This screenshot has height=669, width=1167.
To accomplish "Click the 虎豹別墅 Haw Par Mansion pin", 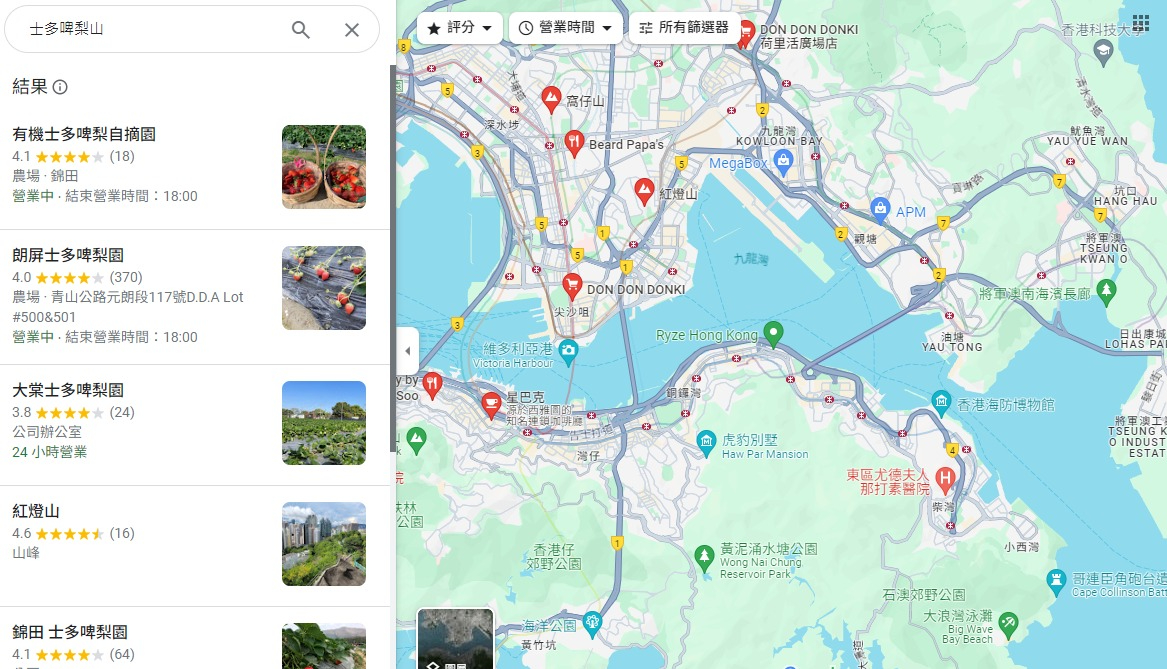I will [706, 443].
